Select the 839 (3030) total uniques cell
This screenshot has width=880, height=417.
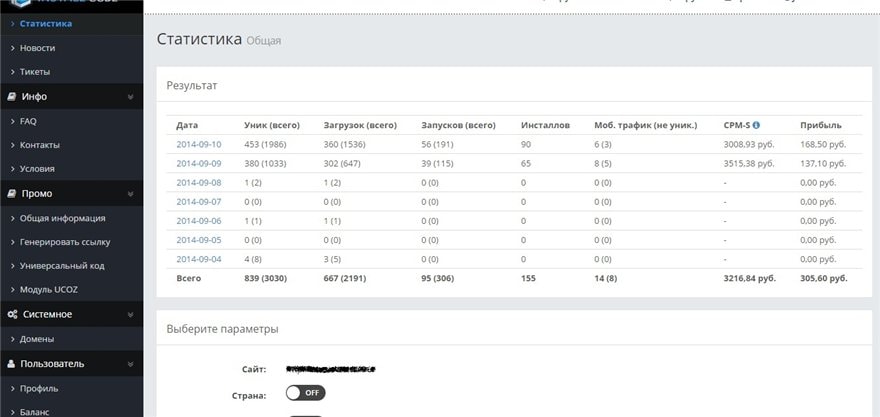click(x=265, y=278)
